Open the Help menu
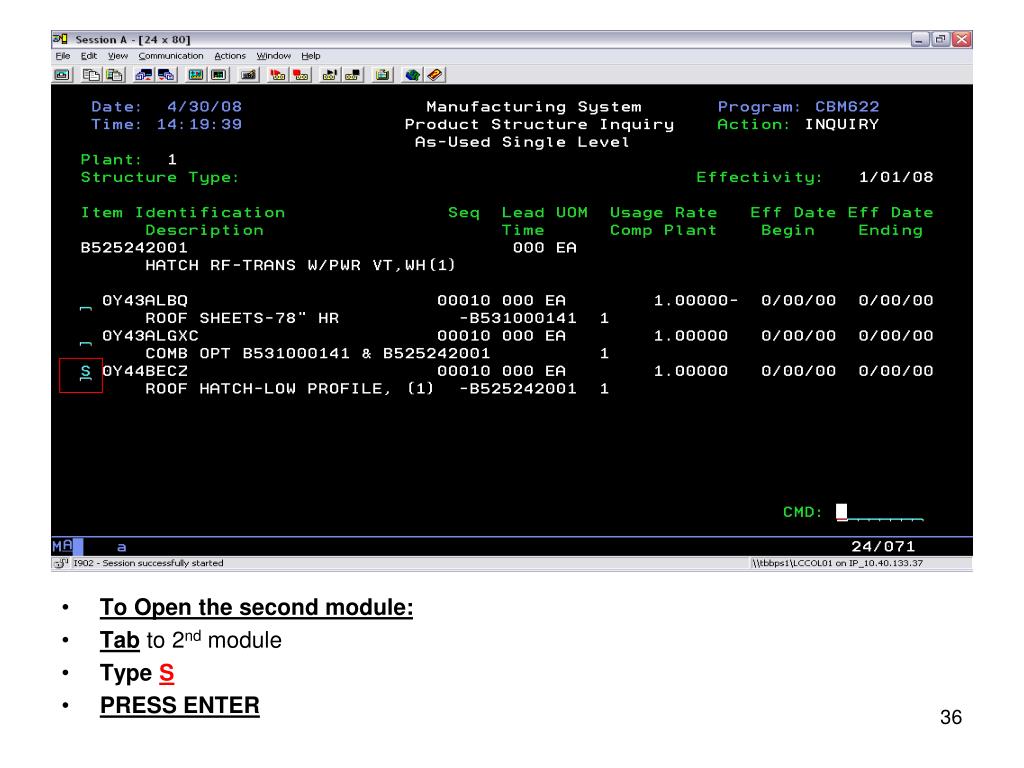The width and height of the screenshot is (1024, 768). [x=310, y=56]
